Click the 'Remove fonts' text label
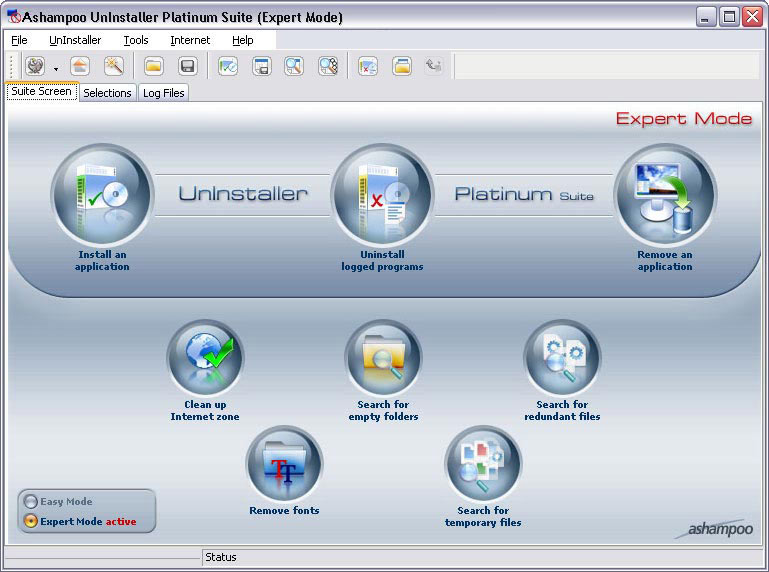769x572 pixels. (x=284, y=511)
